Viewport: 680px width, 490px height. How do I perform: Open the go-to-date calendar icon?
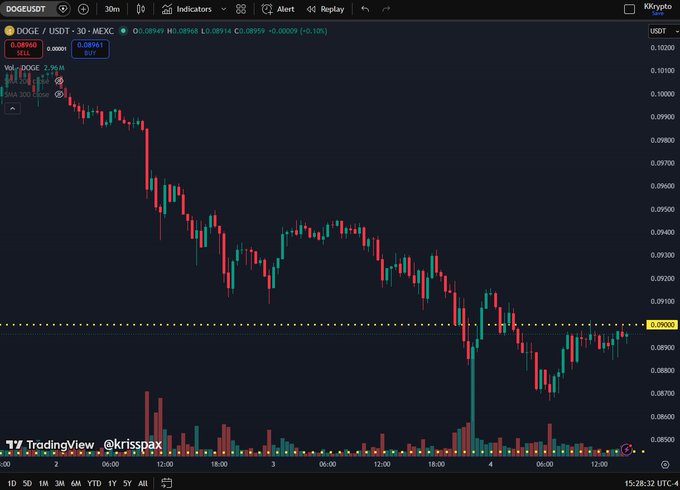tap(167, 483)
